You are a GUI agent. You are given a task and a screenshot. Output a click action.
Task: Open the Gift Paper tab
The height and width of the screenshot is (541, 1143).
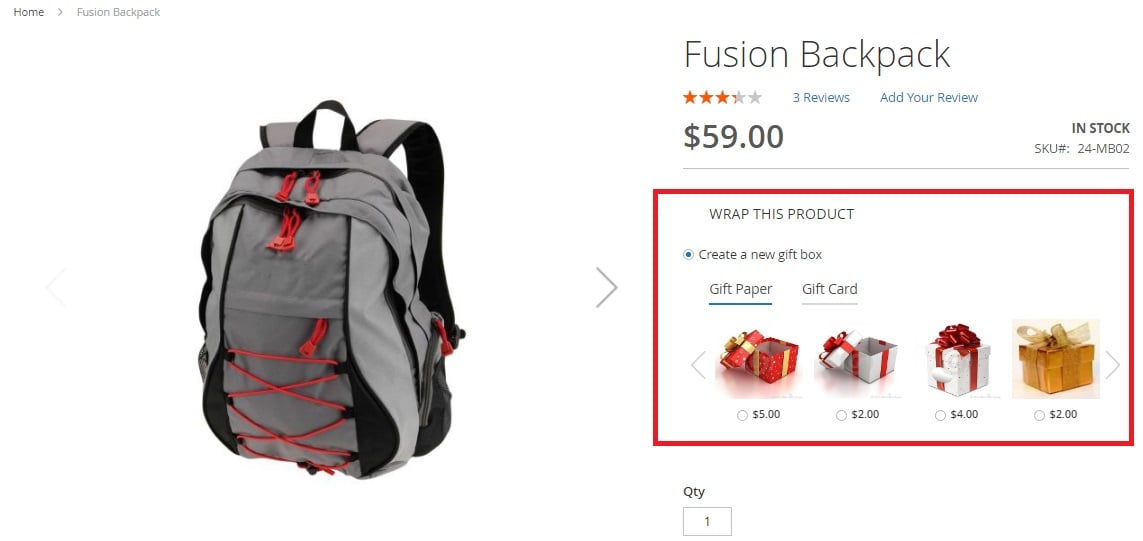click(x=741, y=289)
